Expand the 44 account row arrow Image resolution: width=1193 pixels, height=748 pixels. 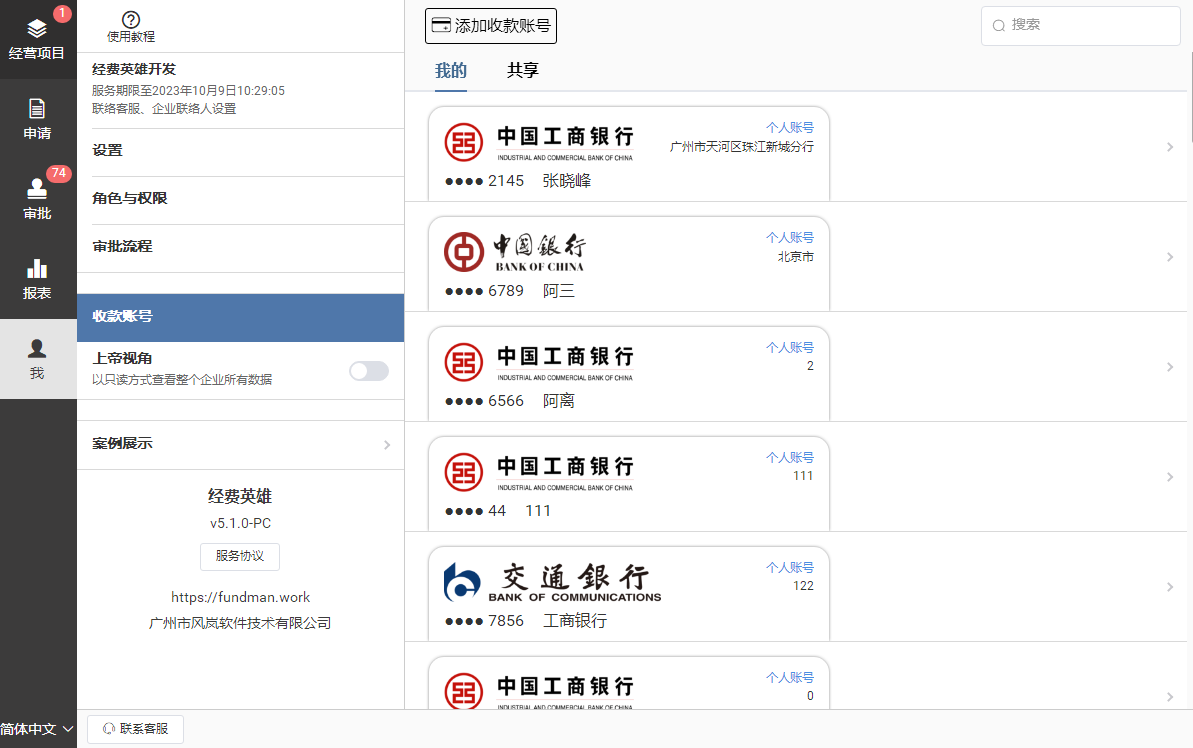[x=1170, y=477]
